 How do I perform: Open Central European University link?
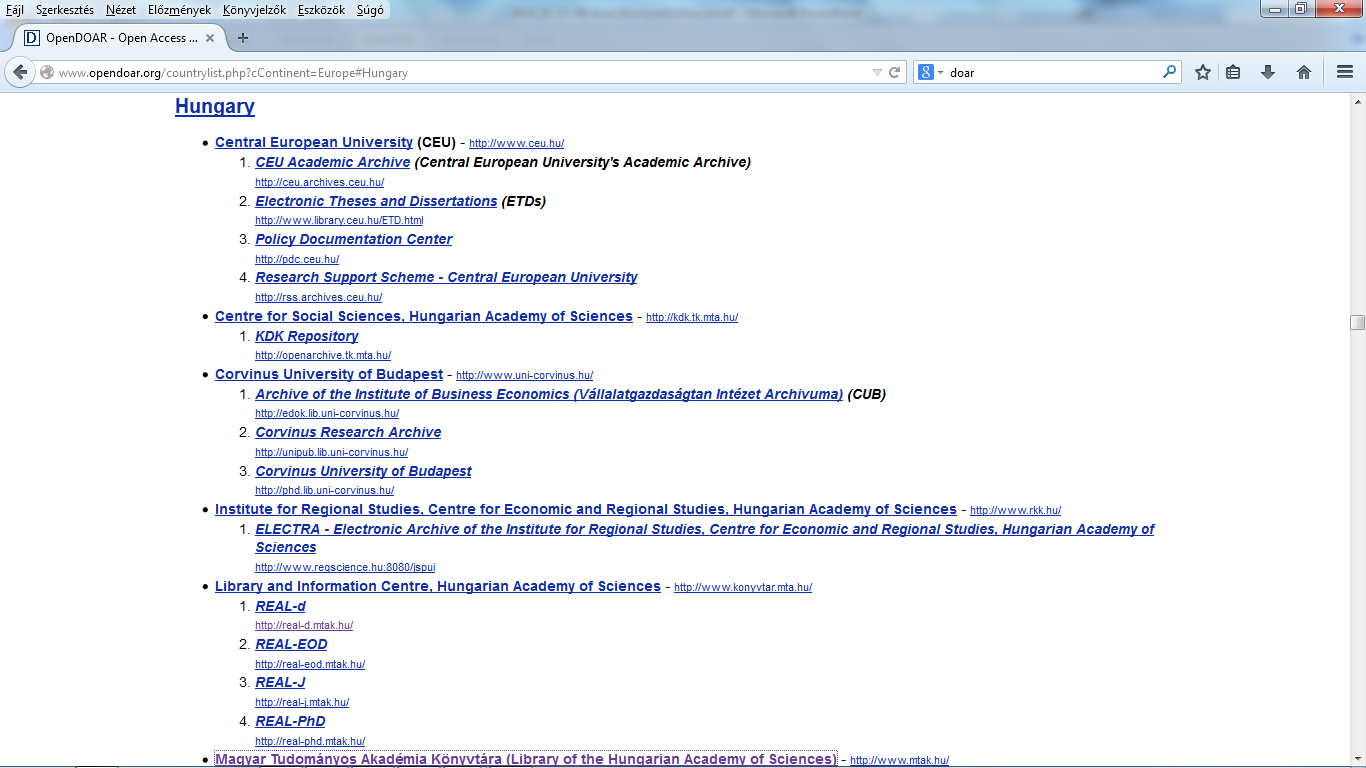(314, 142)
